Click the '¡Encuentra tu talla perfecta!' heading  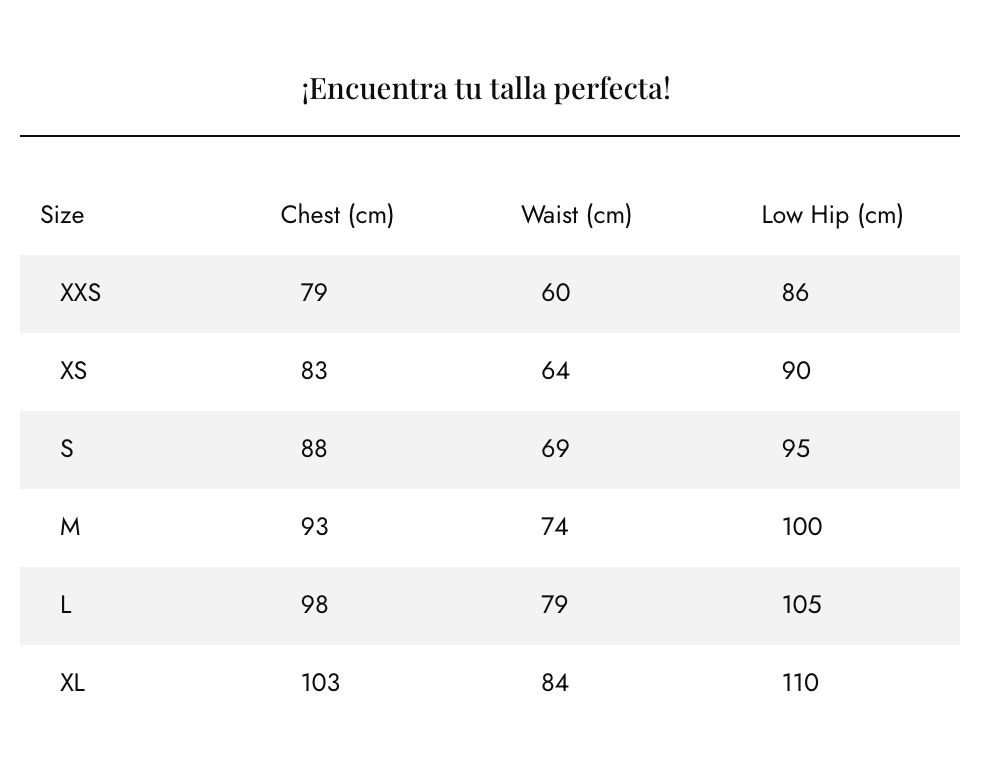[x=486, y=89]
